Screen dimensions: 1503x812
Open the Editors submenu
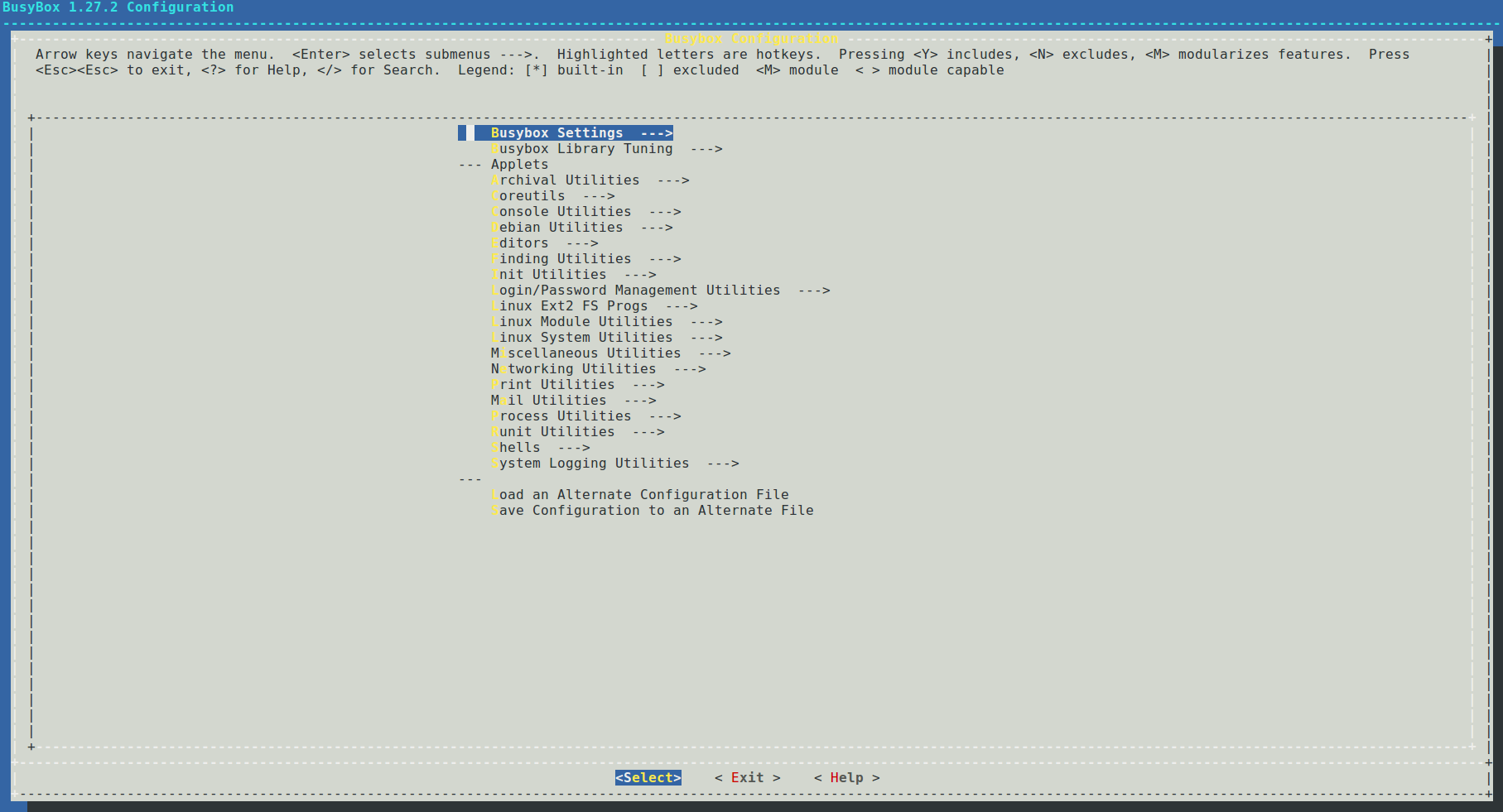544,243
